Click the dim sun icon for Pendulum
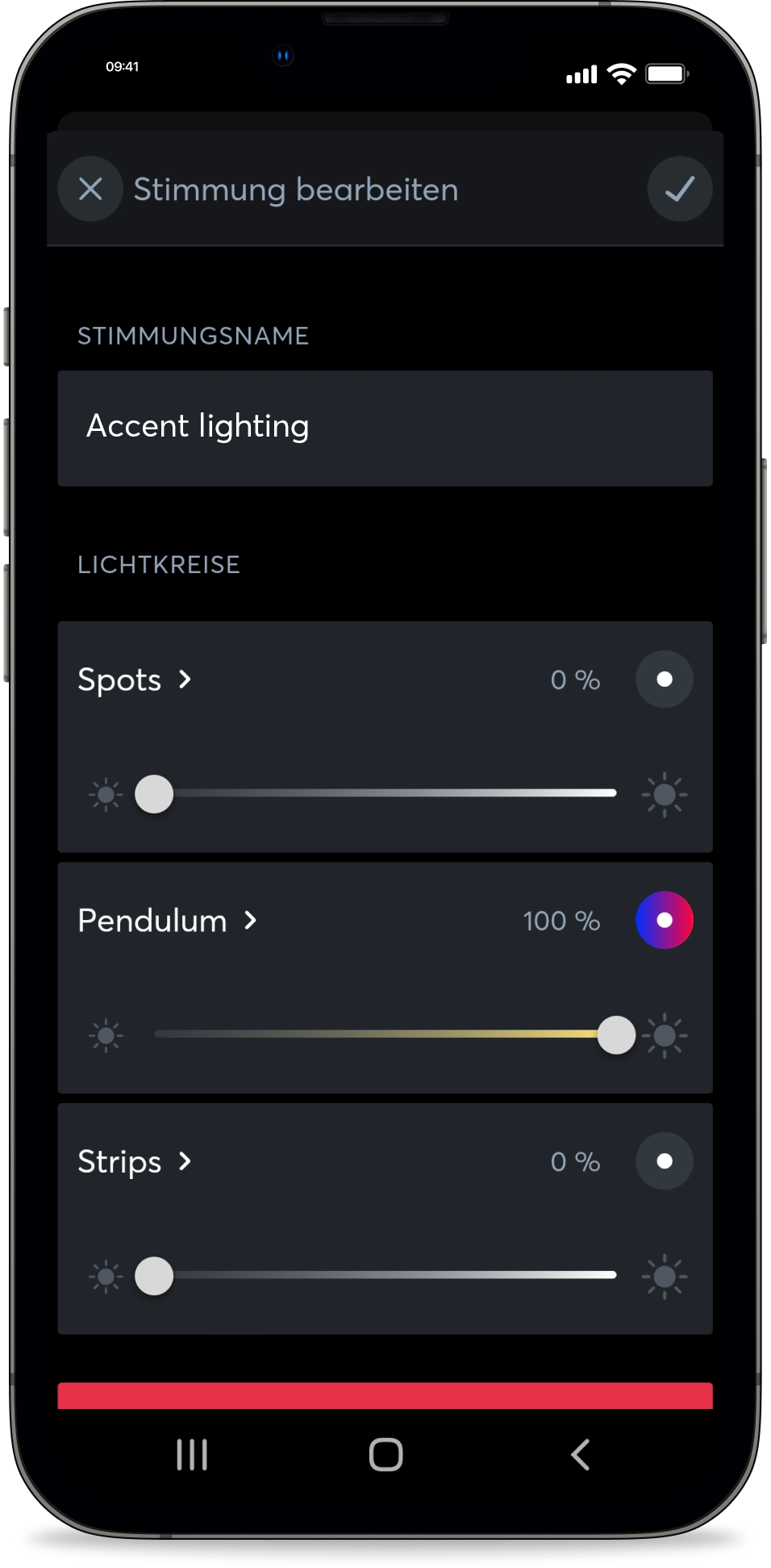 pos(106,1035)
